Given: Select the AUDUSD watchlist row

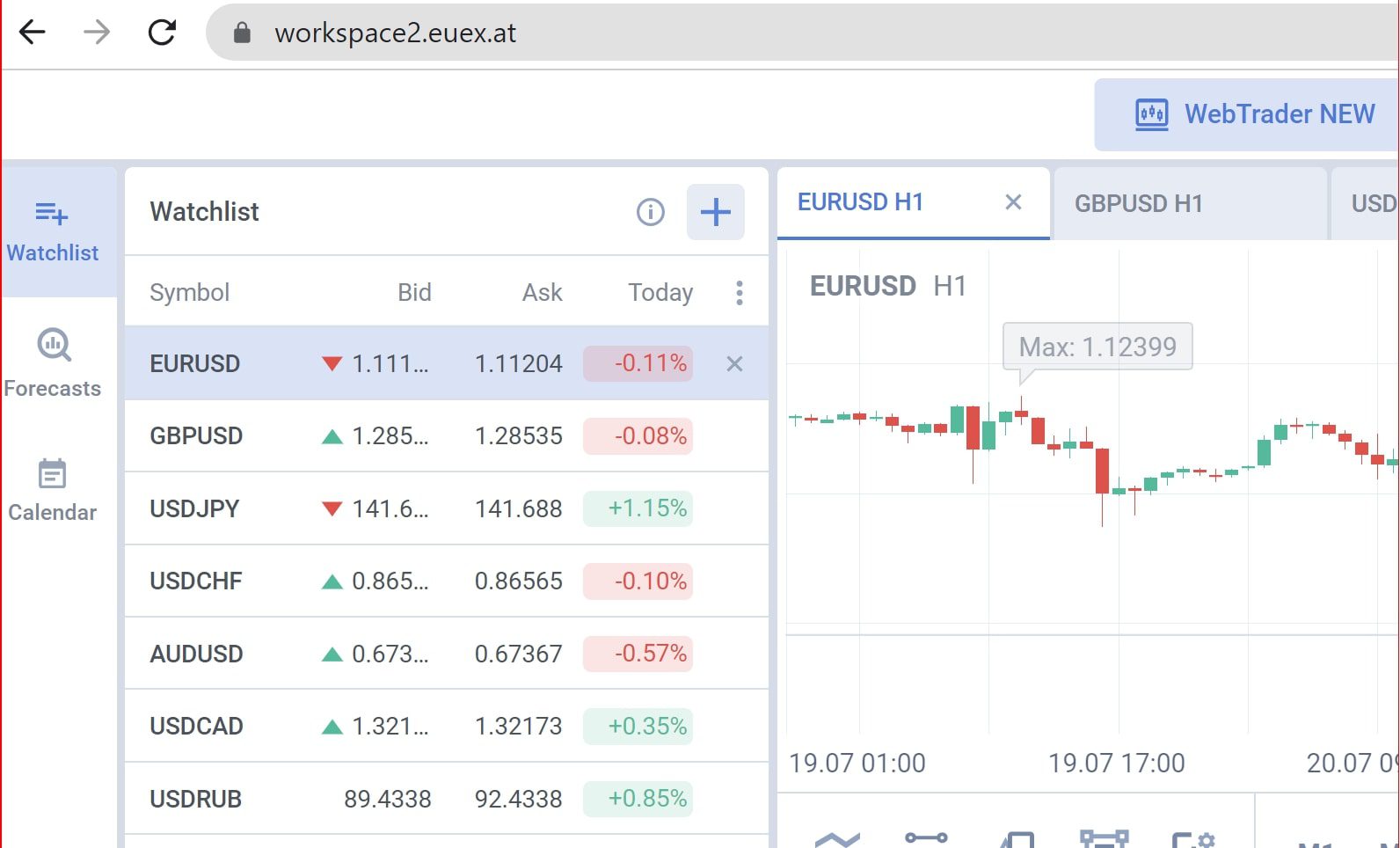Looking at the screenshot, I should (447, 654).
